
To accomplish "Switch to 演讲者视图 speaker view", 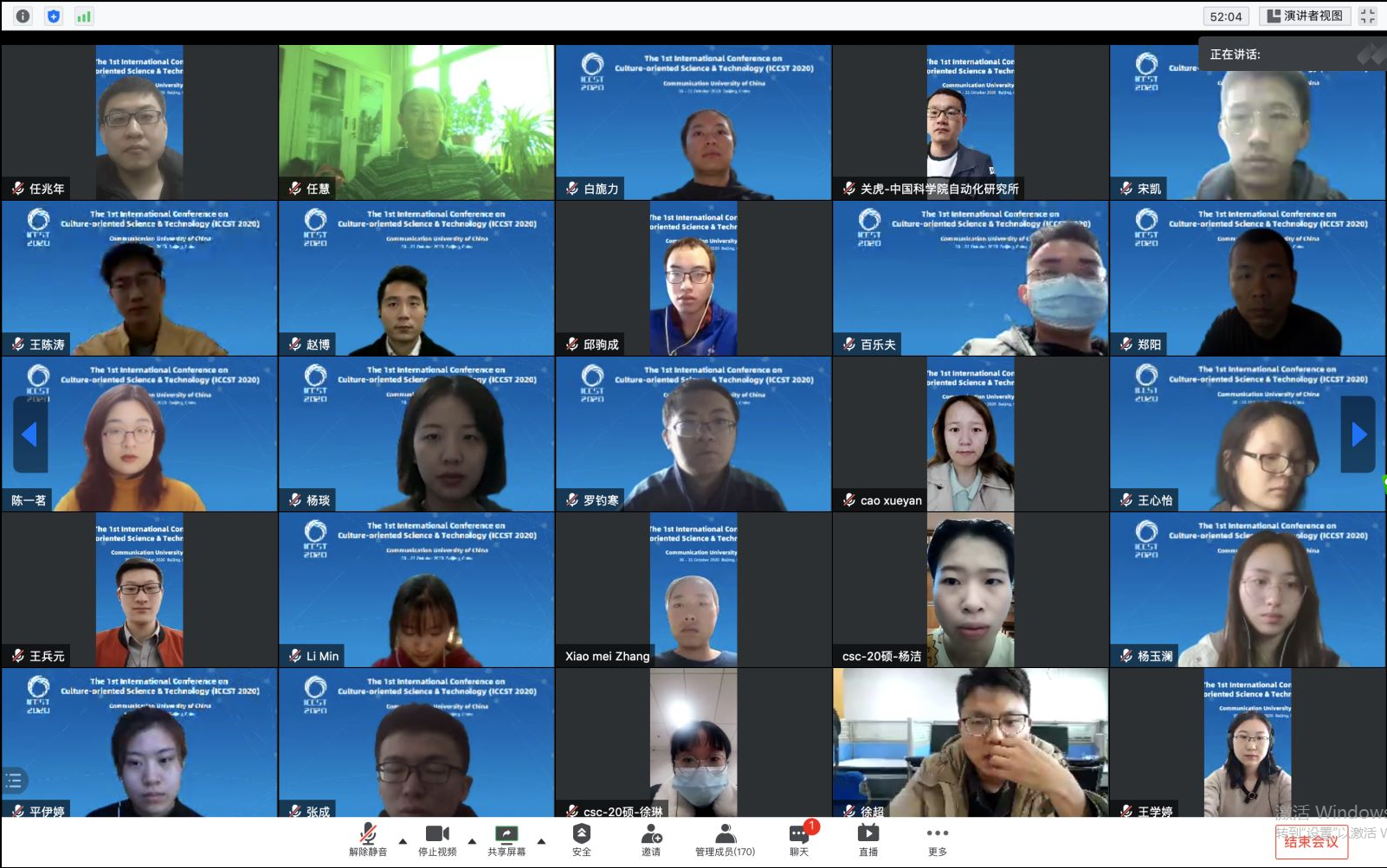I will click(x=1305, y=16).
